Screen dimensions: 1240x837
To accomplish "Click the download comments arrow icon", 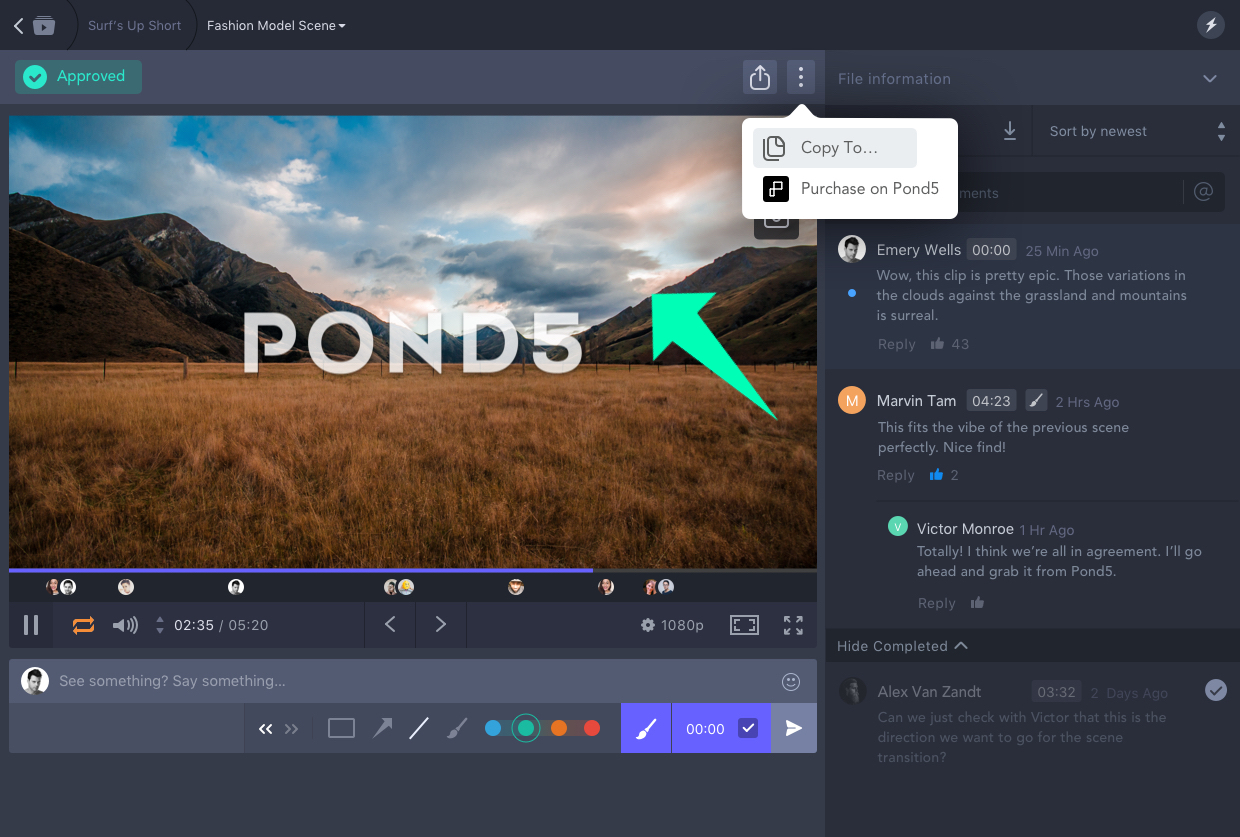I will 1010,131.
